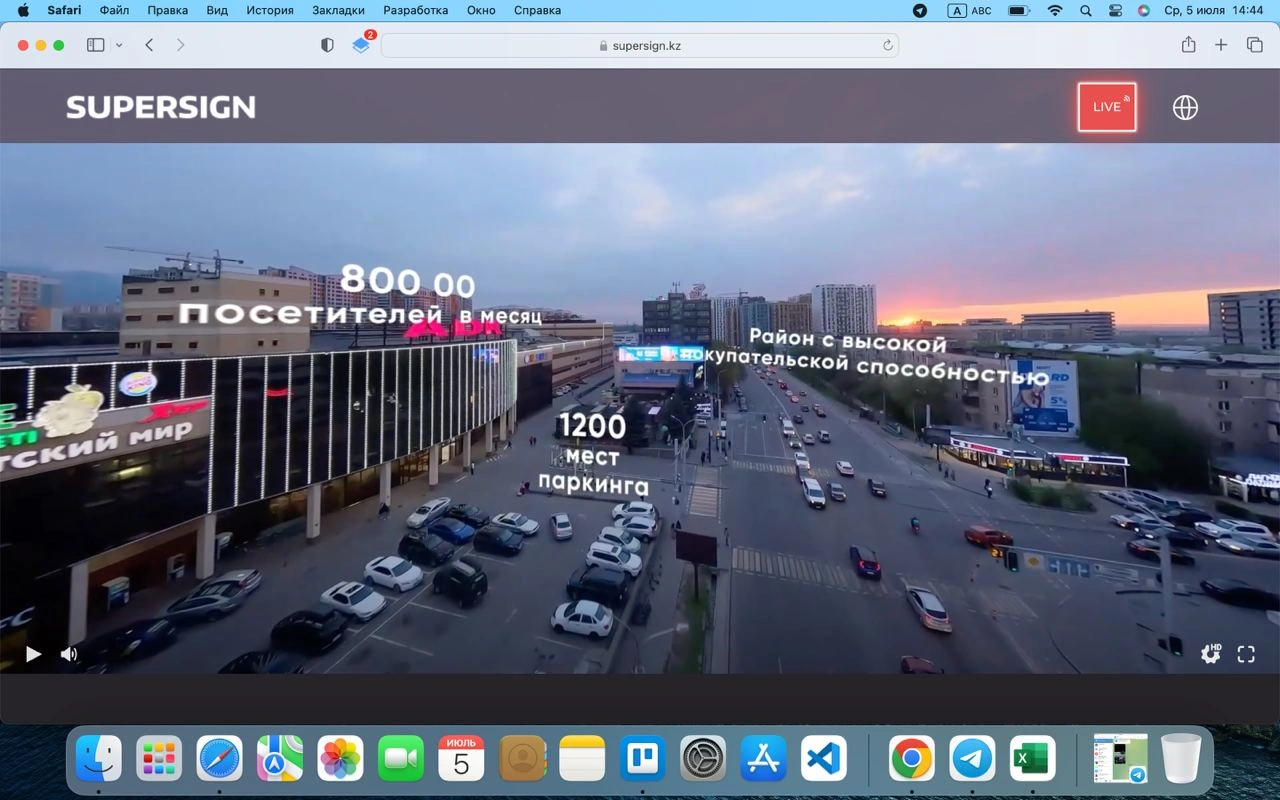Open the Вид menu
The image size is (1280, 800).
[217, 10]
